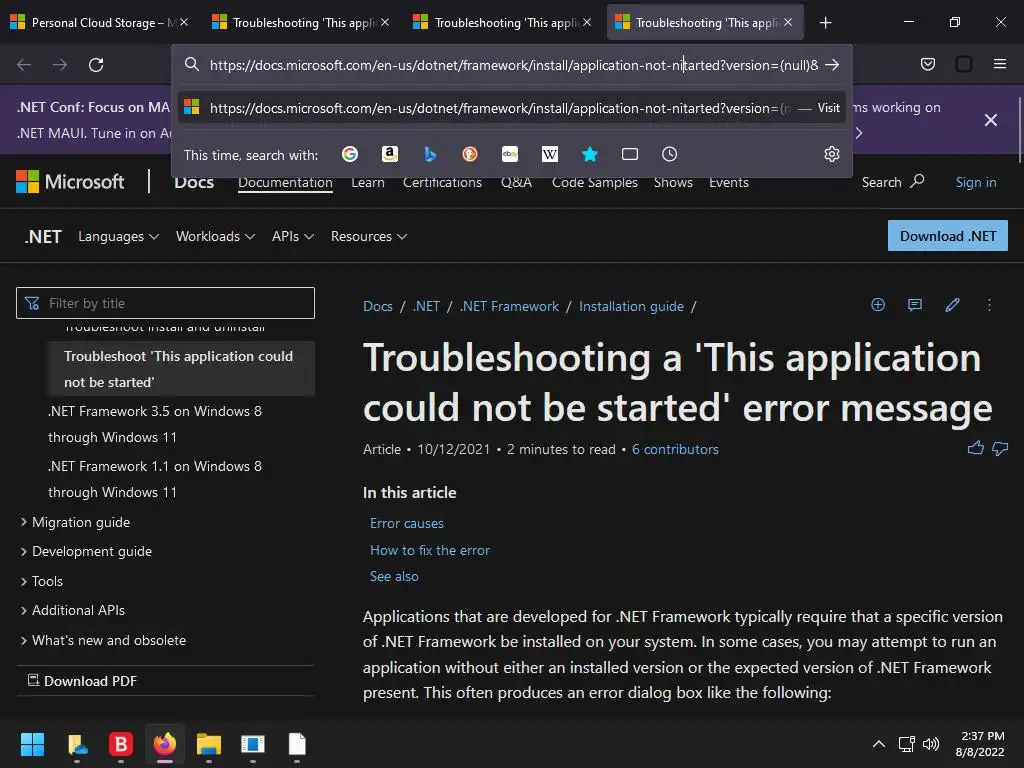Open the Resources dropdown menu

click(x=368, y=236)
